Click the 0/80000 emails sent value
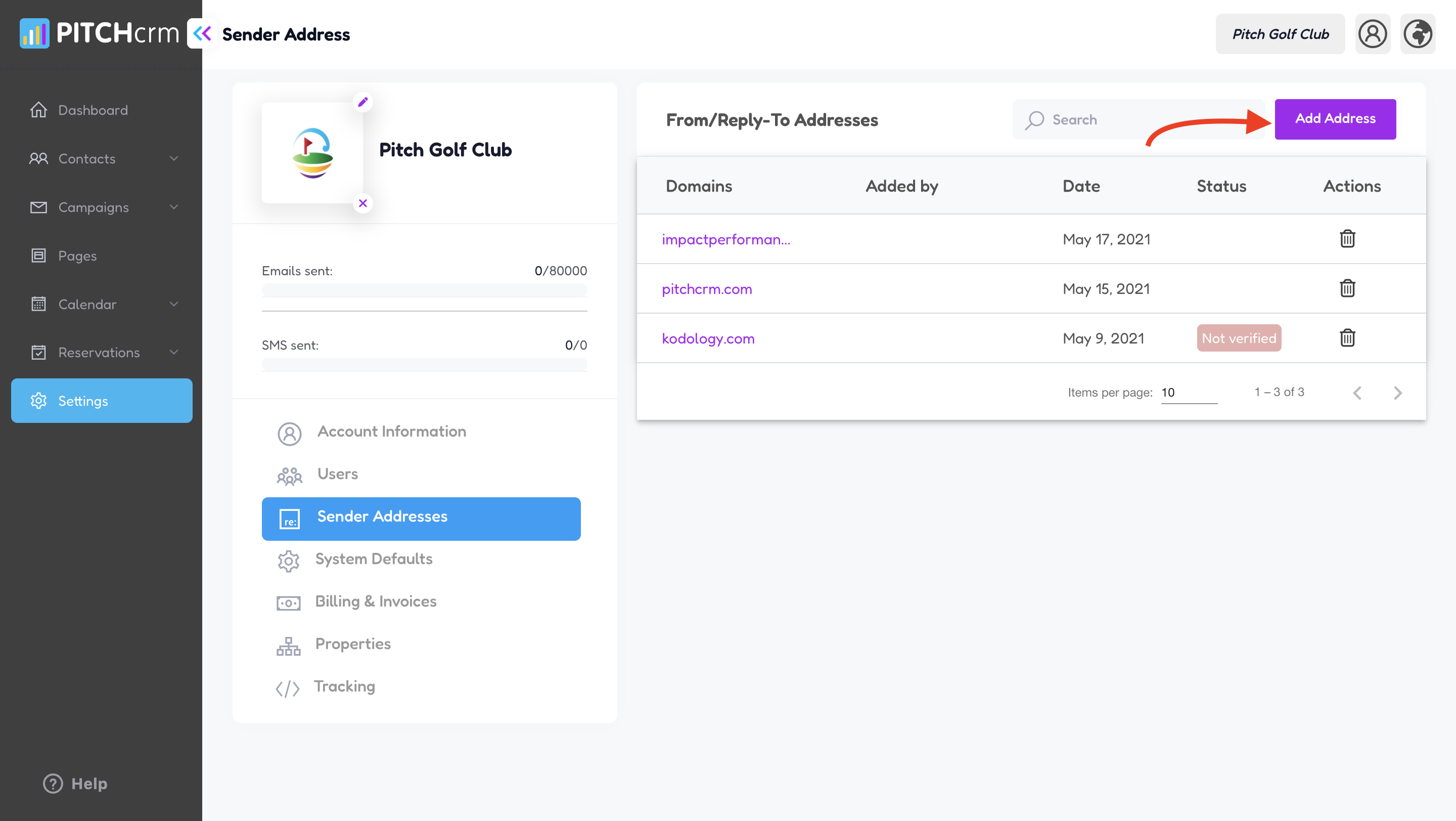 click(x=561, y=271)
